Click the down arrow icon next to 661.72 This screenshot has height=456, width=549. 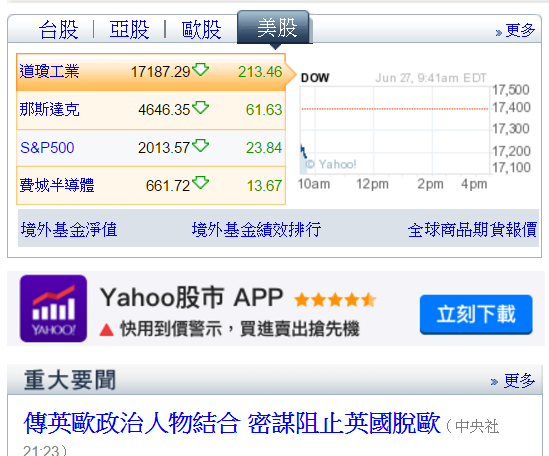click(201, 183)
